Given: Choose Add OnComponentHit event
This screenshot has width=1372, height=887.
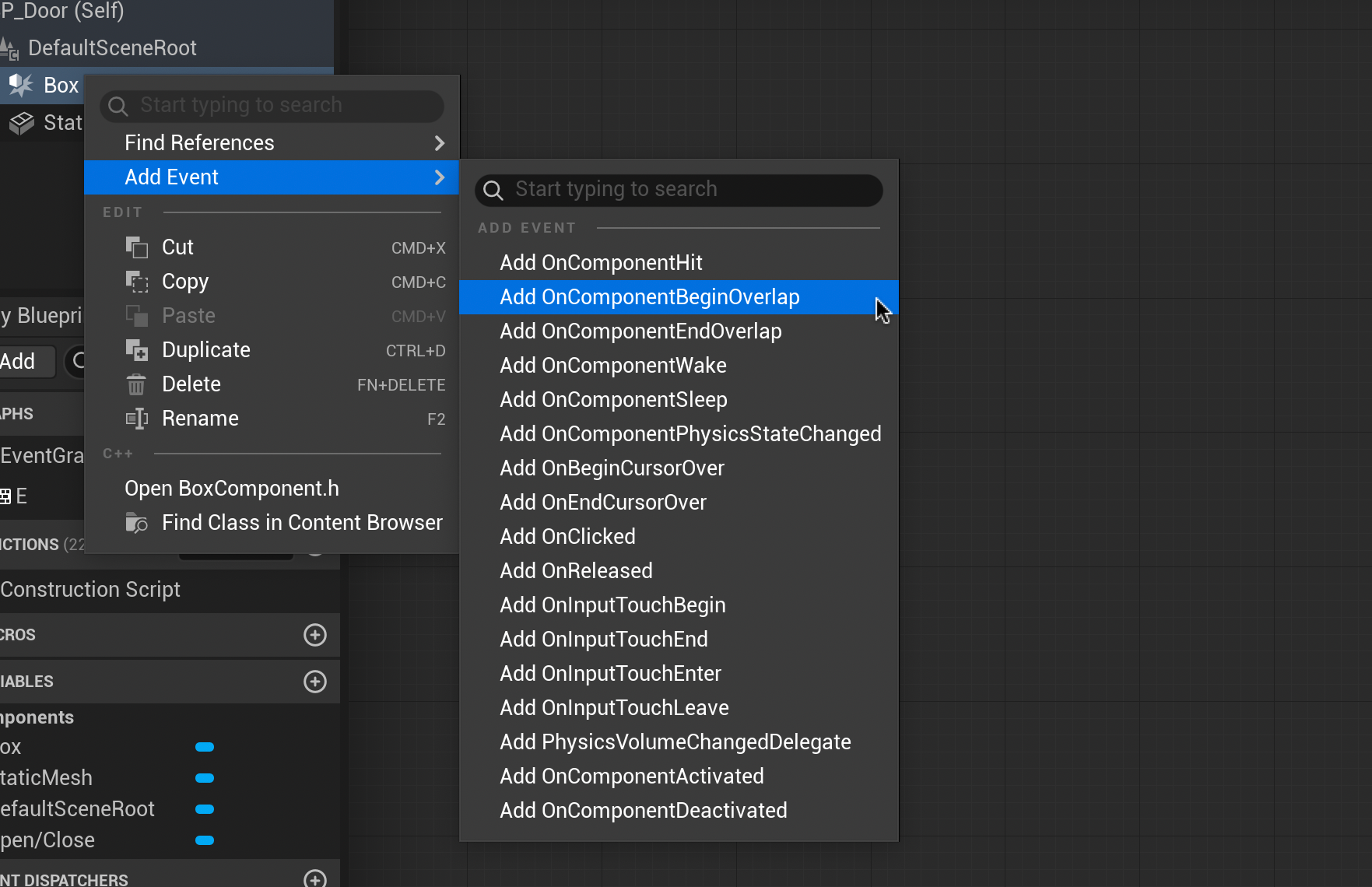Looking at the screenshot, I should click(x=601, y=263).
